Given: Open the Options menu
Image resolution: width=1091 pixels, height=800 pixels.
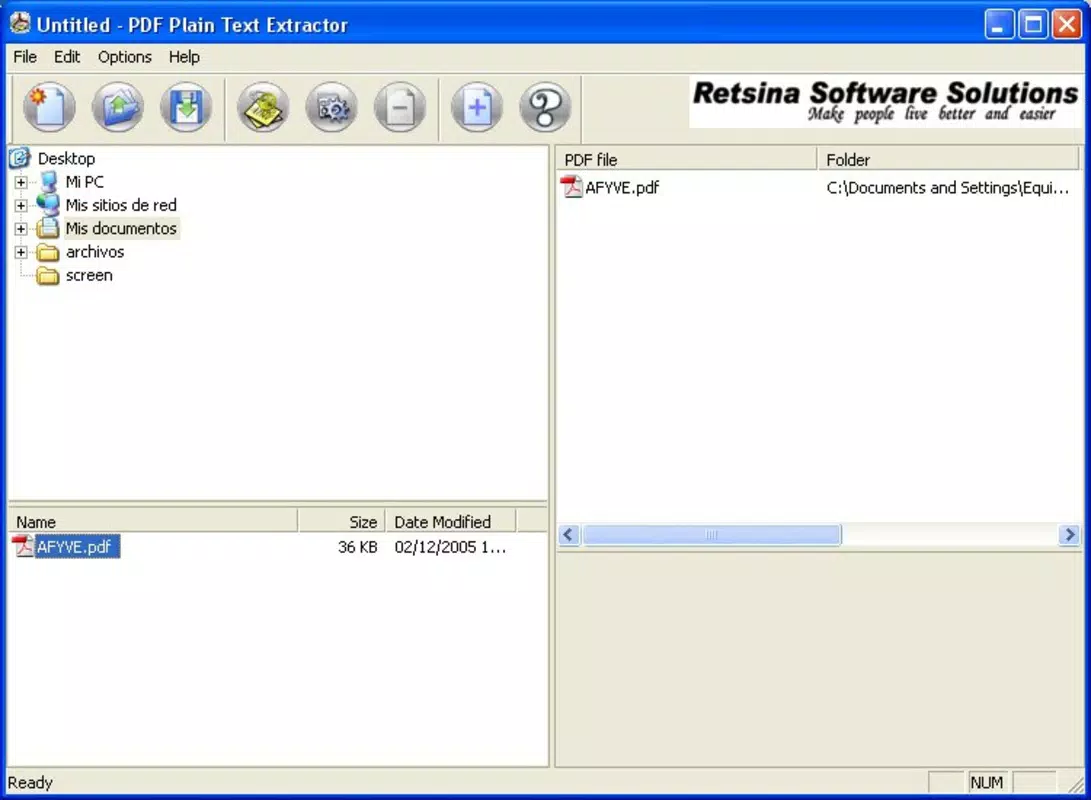Looking at the screenshot, I should (x=125, y=57).
